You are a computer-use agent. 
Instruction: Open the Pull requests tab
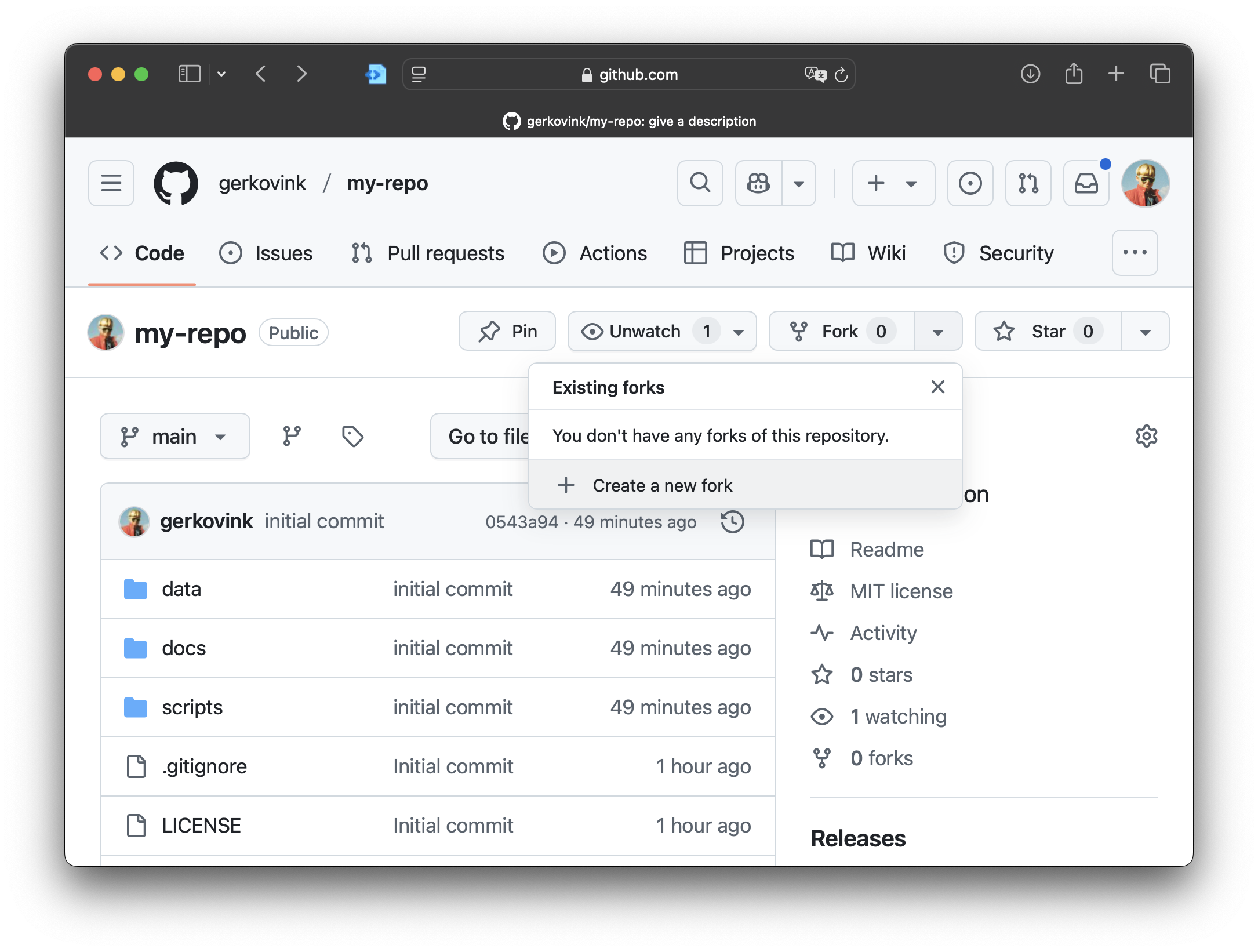tap(428, 253)
